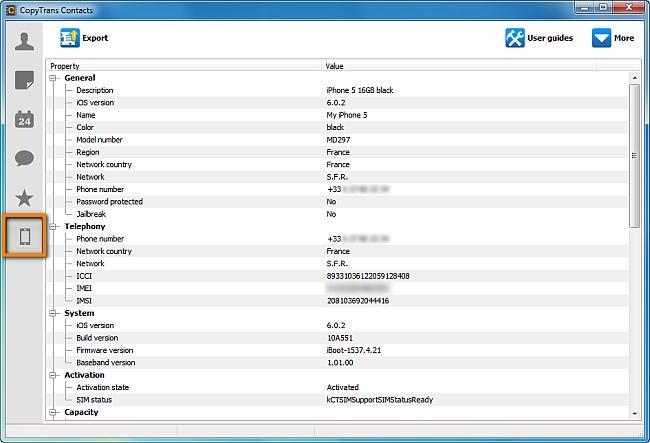Viewport: 650px width, 443px height.
Task: Collapse the System section
Action: (x=53, y=313)
